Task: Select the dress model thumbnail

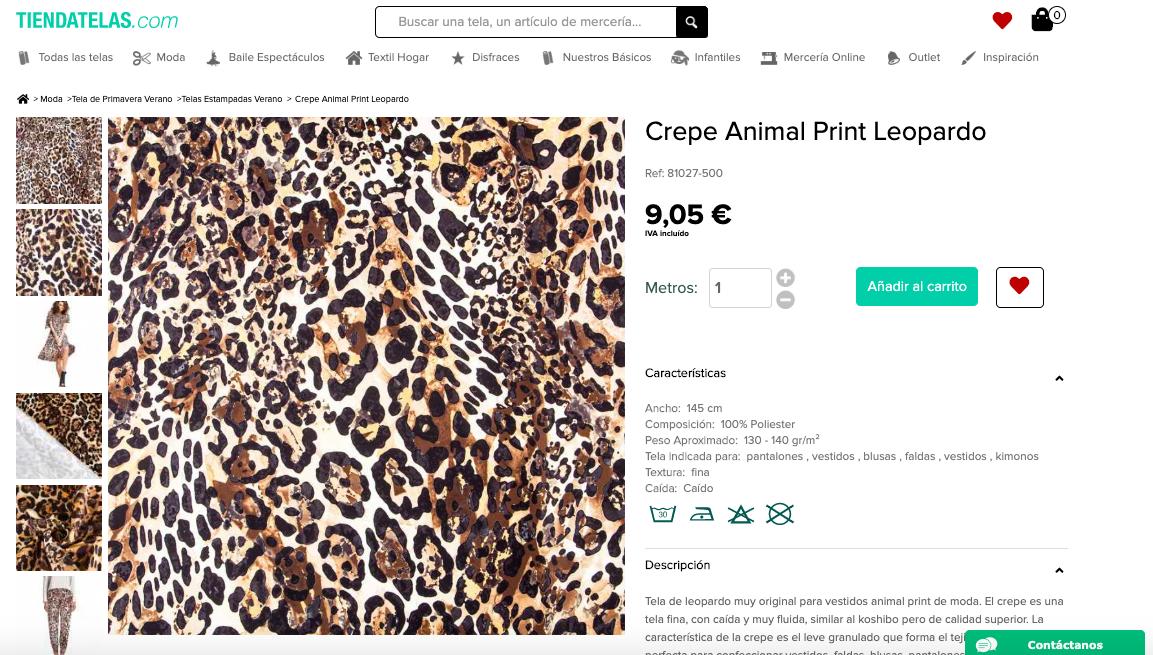Action: (59, 344)
